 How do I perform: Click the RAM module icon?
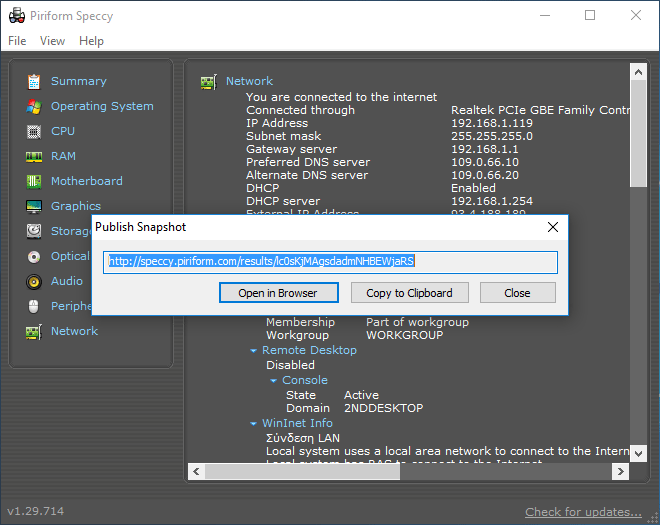point(34,157)
